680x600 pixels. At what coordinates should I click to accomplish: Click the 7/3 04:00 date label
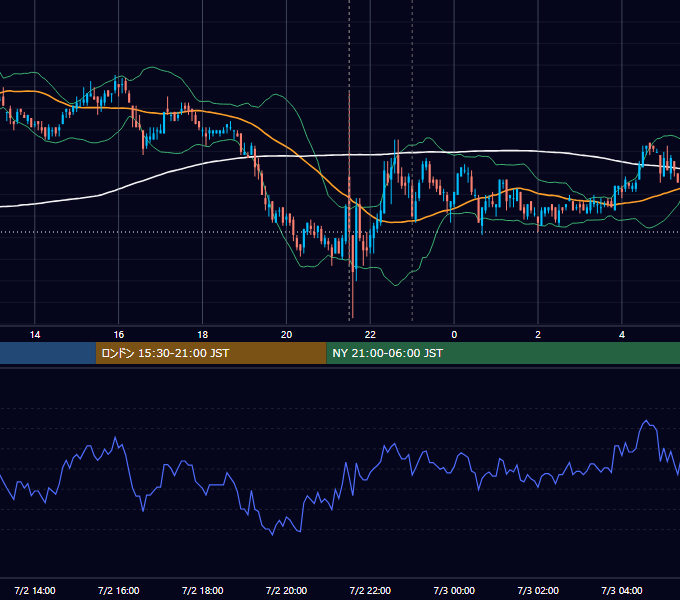pos(622,590)
